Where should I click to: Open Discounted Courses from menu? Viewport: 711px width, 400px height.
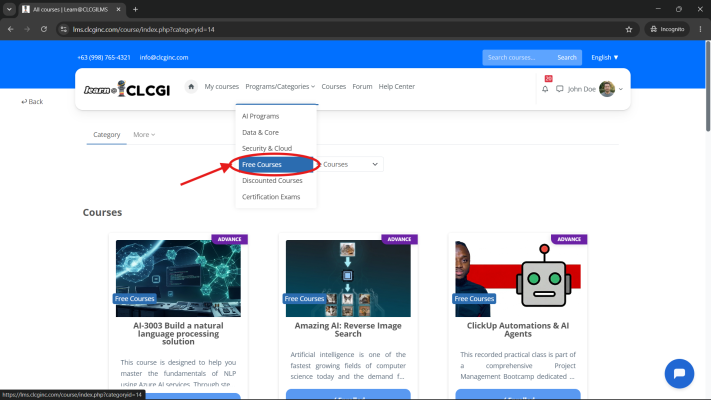272,180
